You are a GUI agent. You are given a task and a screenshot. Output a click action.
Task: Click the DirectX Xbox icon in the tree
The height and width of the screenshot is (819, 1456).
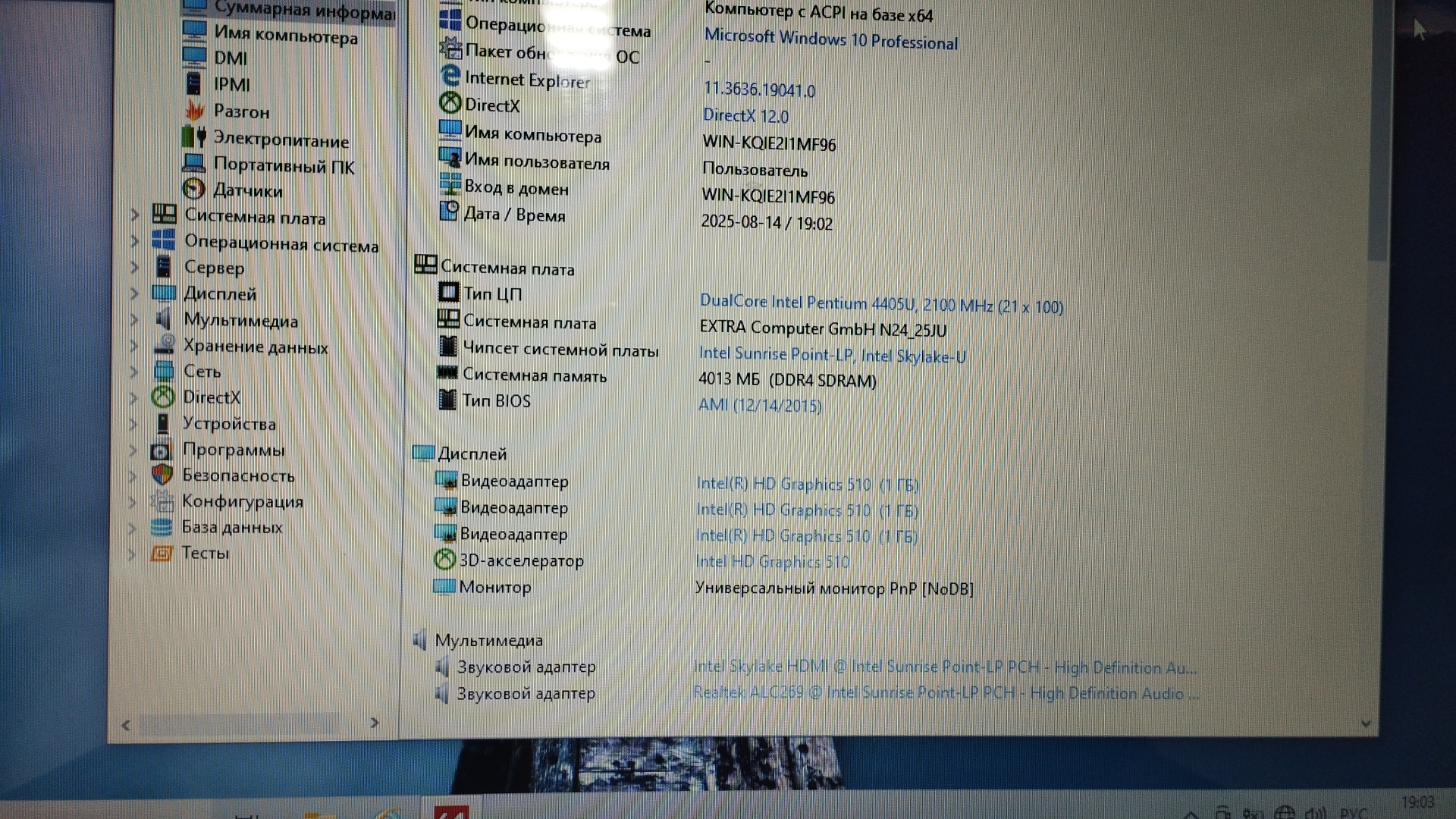click(163, 397)
